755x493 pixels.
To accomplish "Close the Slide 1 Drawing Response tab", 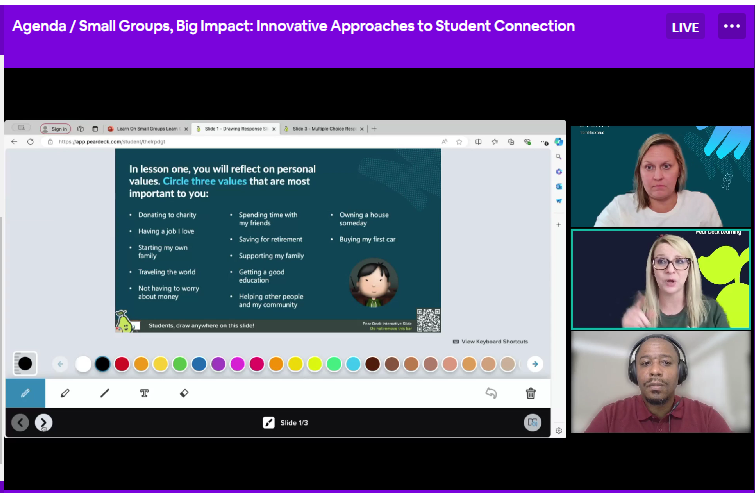I will point(274,129).
